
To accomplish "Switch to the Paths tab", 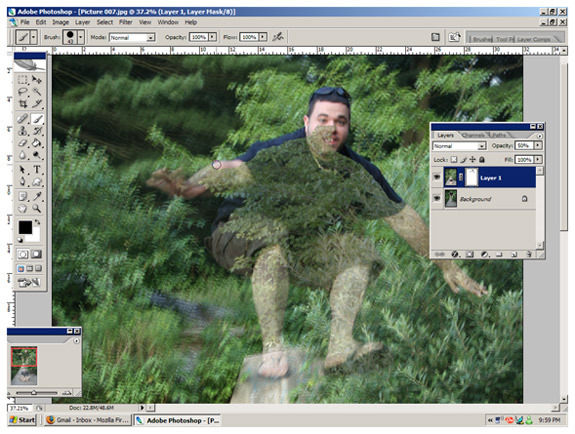I will (499, 135).
